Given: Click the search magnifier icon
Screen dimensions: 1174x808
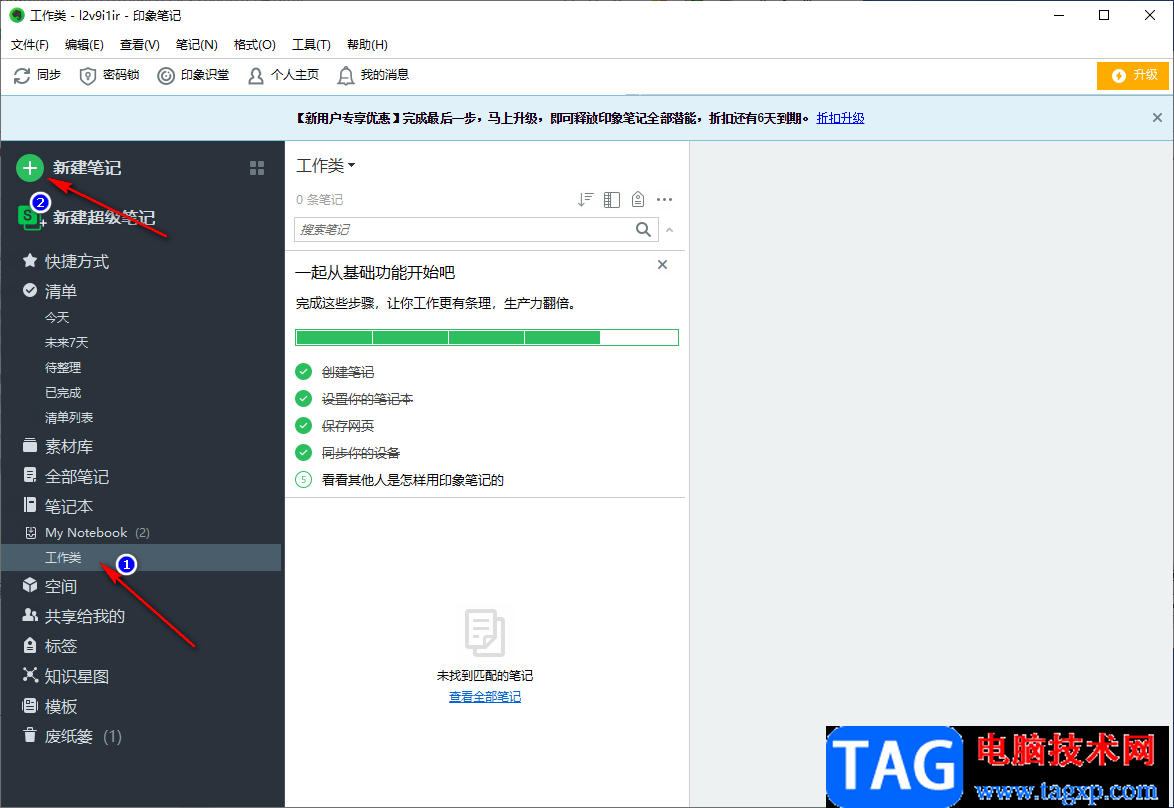Looking at the screenshot, I should click(x=642, y=229).
